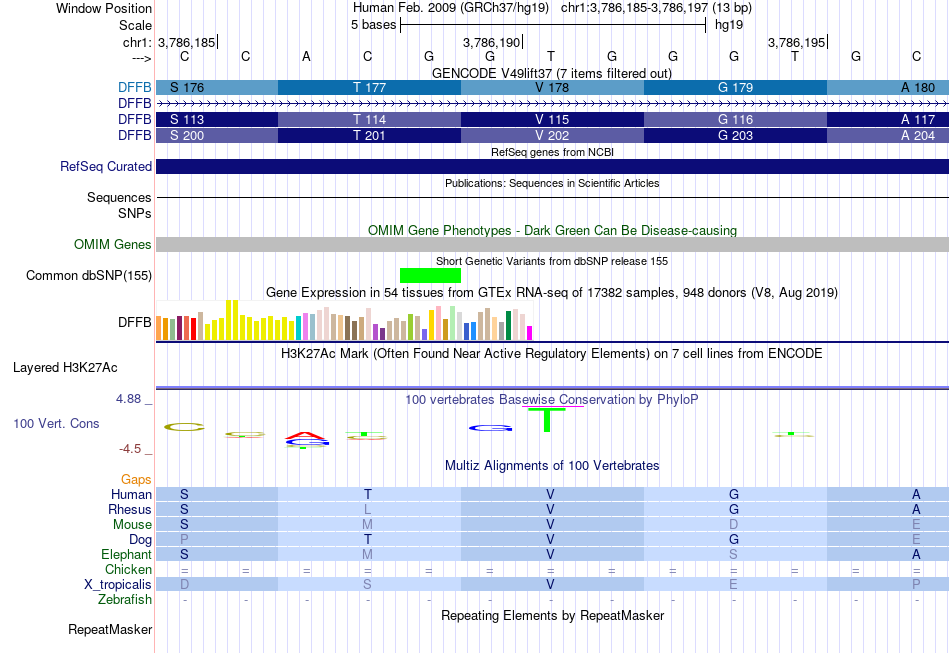Click the 'Elephant' species label
Image resolution: width=950 pixels, height=653 pixels.
click(126, 554)
